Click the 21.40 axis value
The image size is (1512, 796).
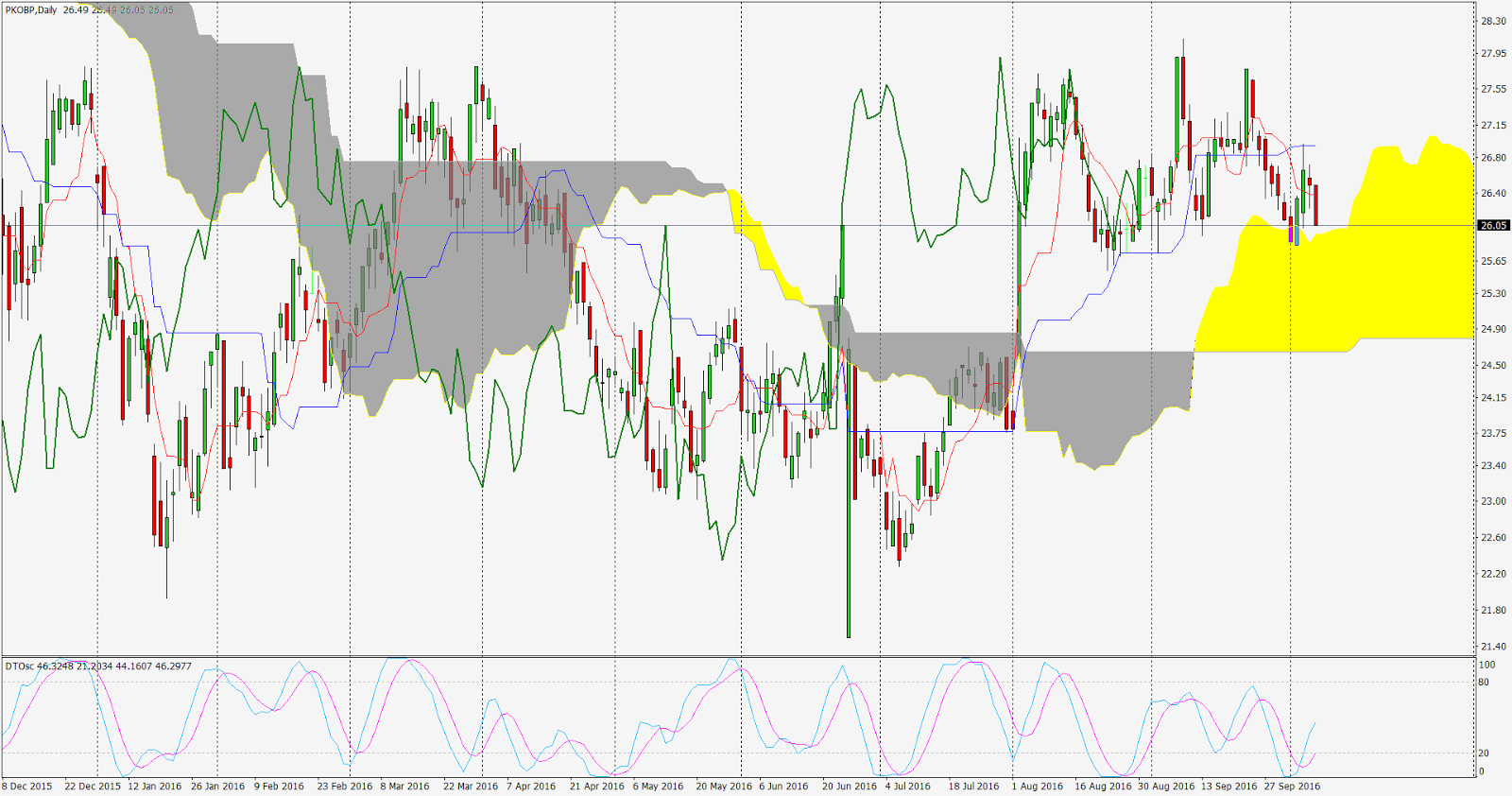click(1493, 647)
